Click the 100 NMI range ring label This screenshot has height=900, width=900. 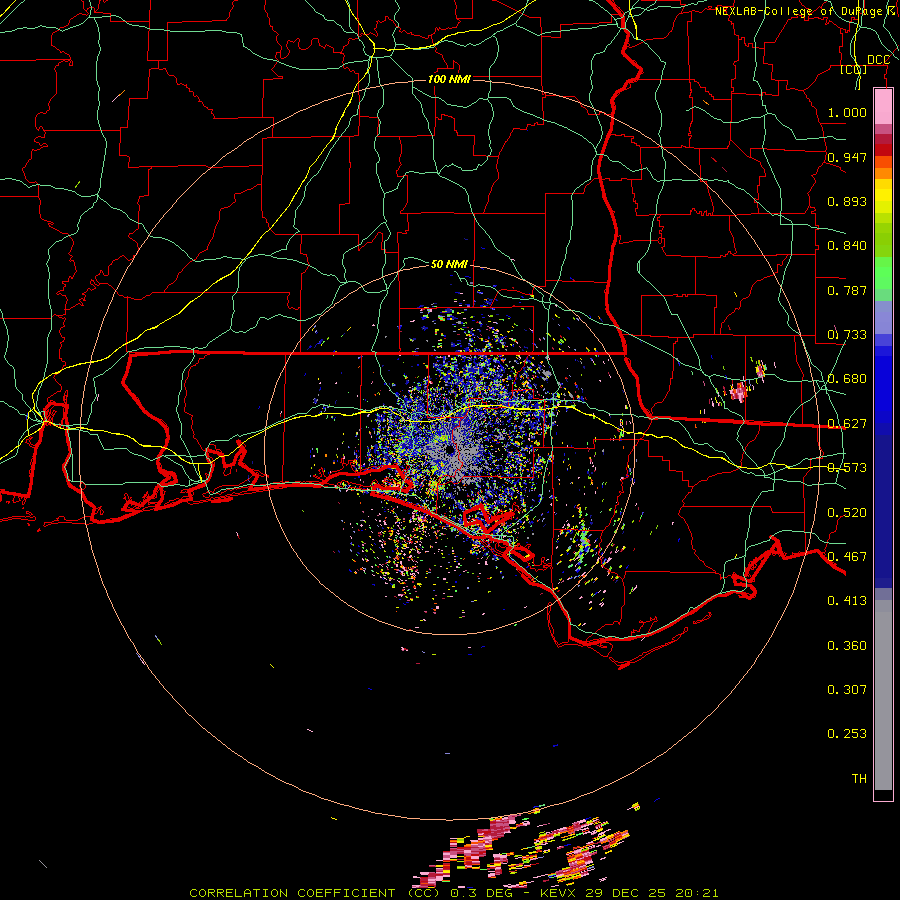pyautogui.click(x=449, y=79)
